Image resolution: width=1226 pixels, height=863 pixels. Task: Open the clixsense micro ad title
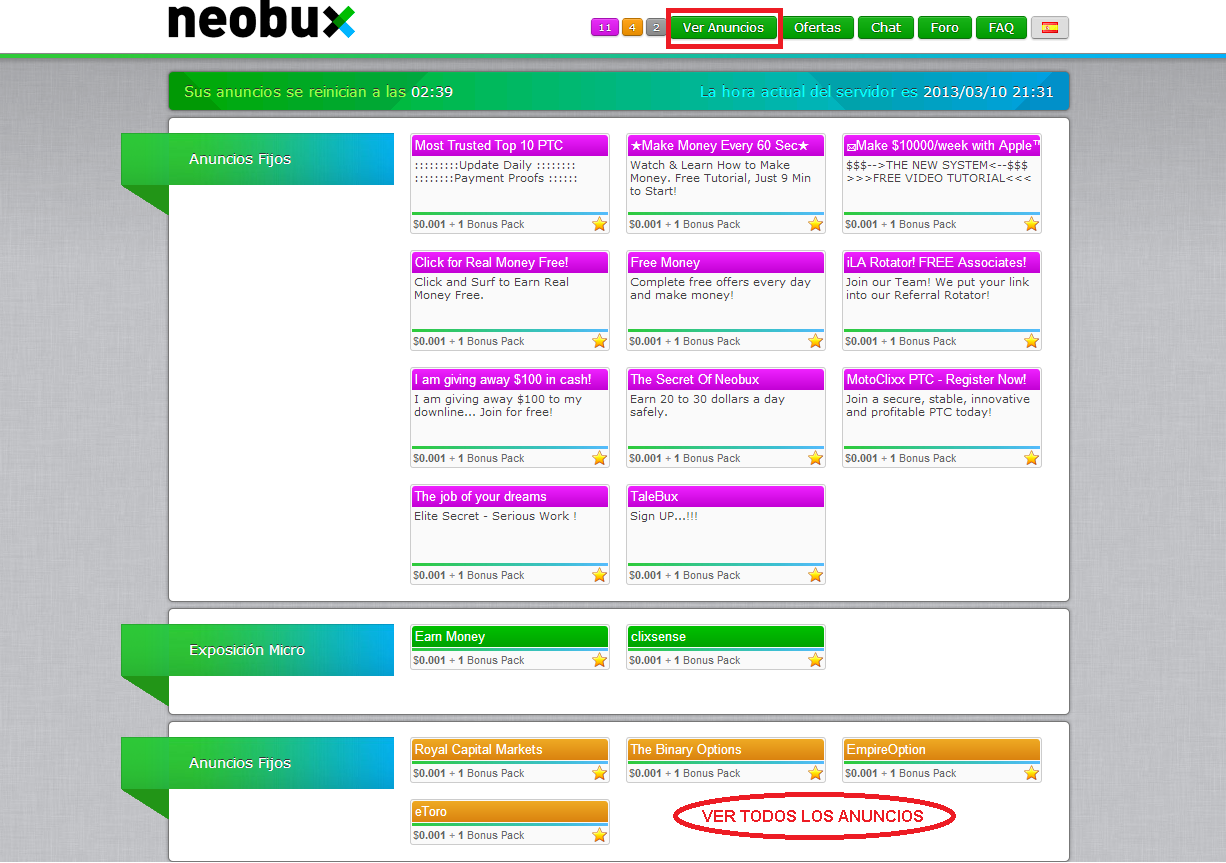click(x=726, y=637)
